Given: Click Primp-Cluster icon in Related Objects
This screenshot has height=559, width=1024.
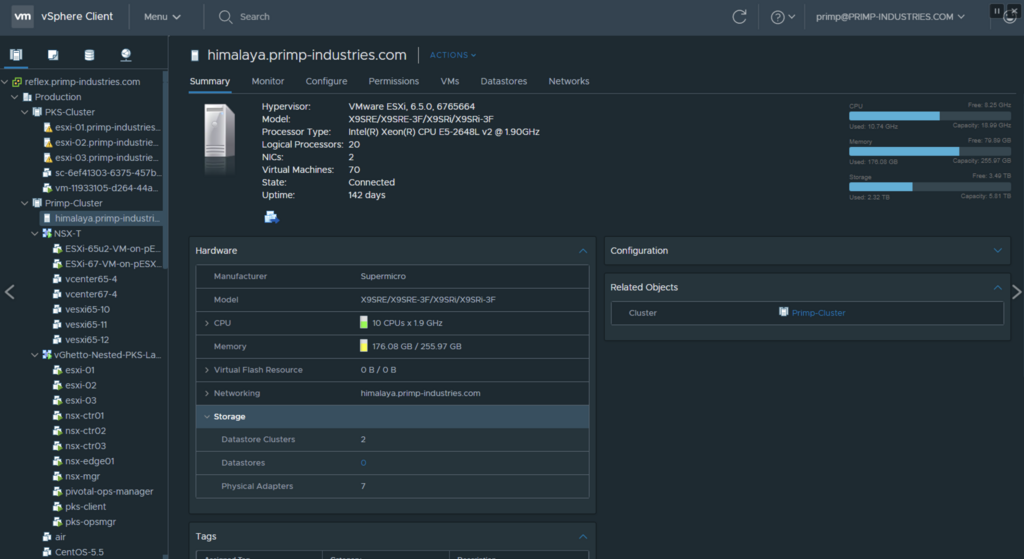Looking at the screenshot, I should tap(784, 312).
